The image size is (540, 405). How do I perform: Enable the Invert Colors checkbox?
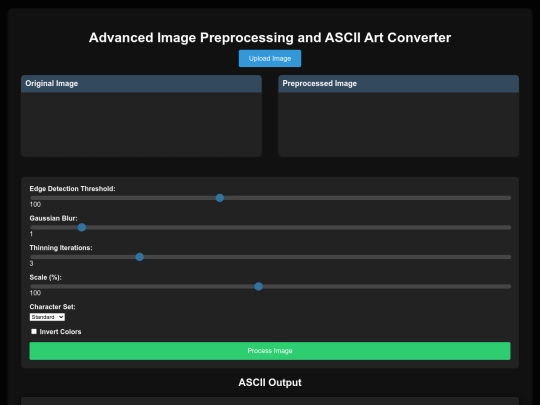point(34,331)
